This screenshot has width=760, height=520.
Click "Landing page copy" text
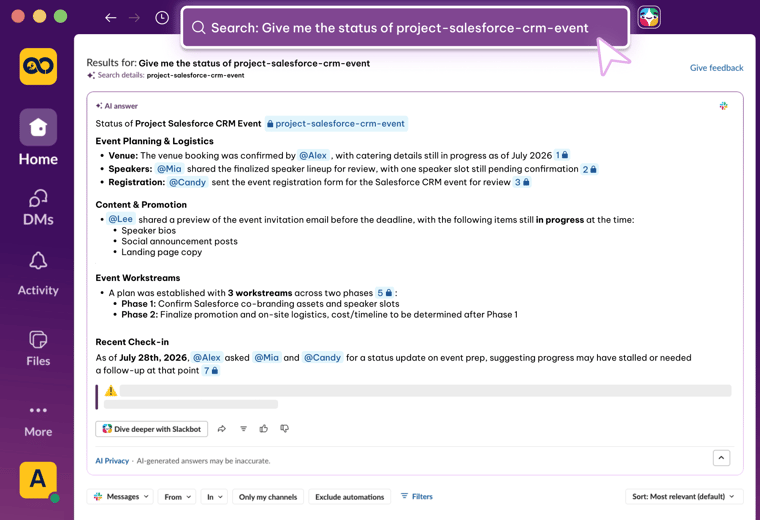click(x=161, y=252)
